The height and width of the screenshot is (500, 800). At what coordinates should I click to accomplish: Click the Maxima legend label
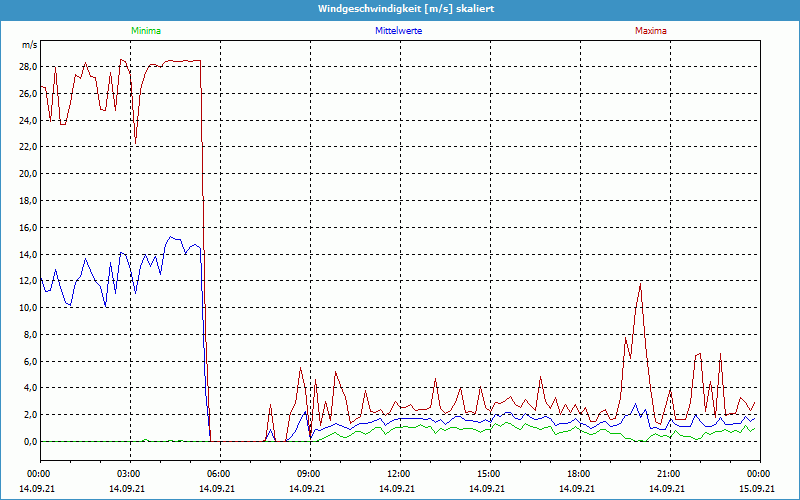(650, 31)
